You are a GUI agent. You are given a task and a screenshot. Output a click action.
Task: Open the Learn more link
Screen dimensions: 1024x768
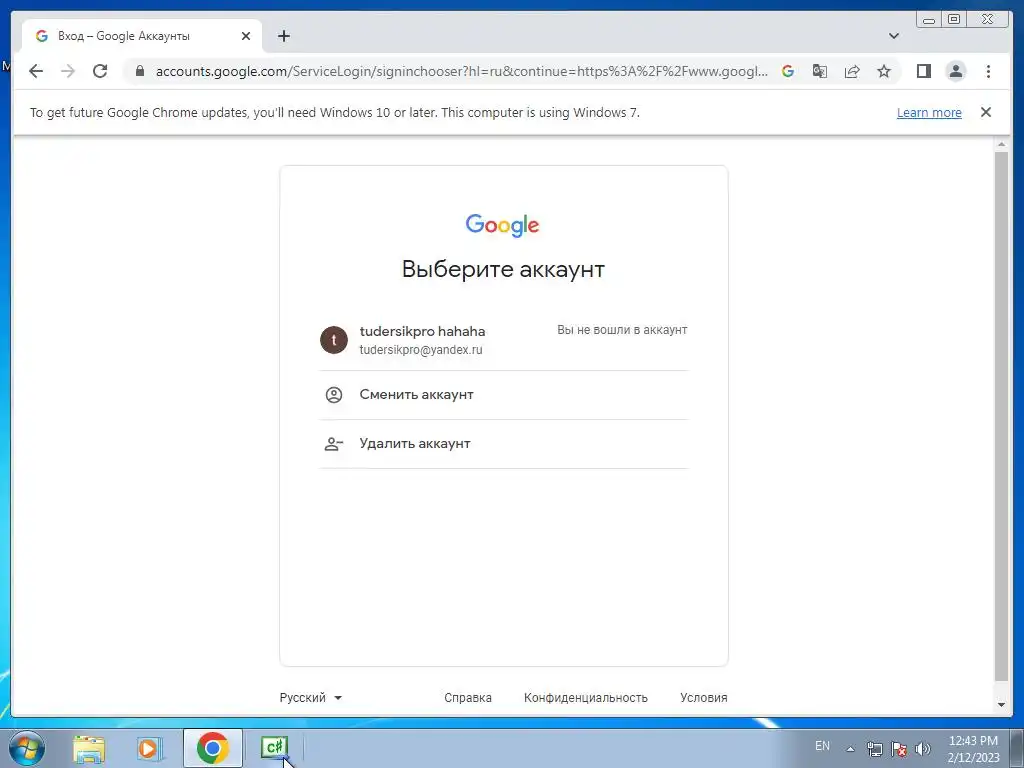929,112
